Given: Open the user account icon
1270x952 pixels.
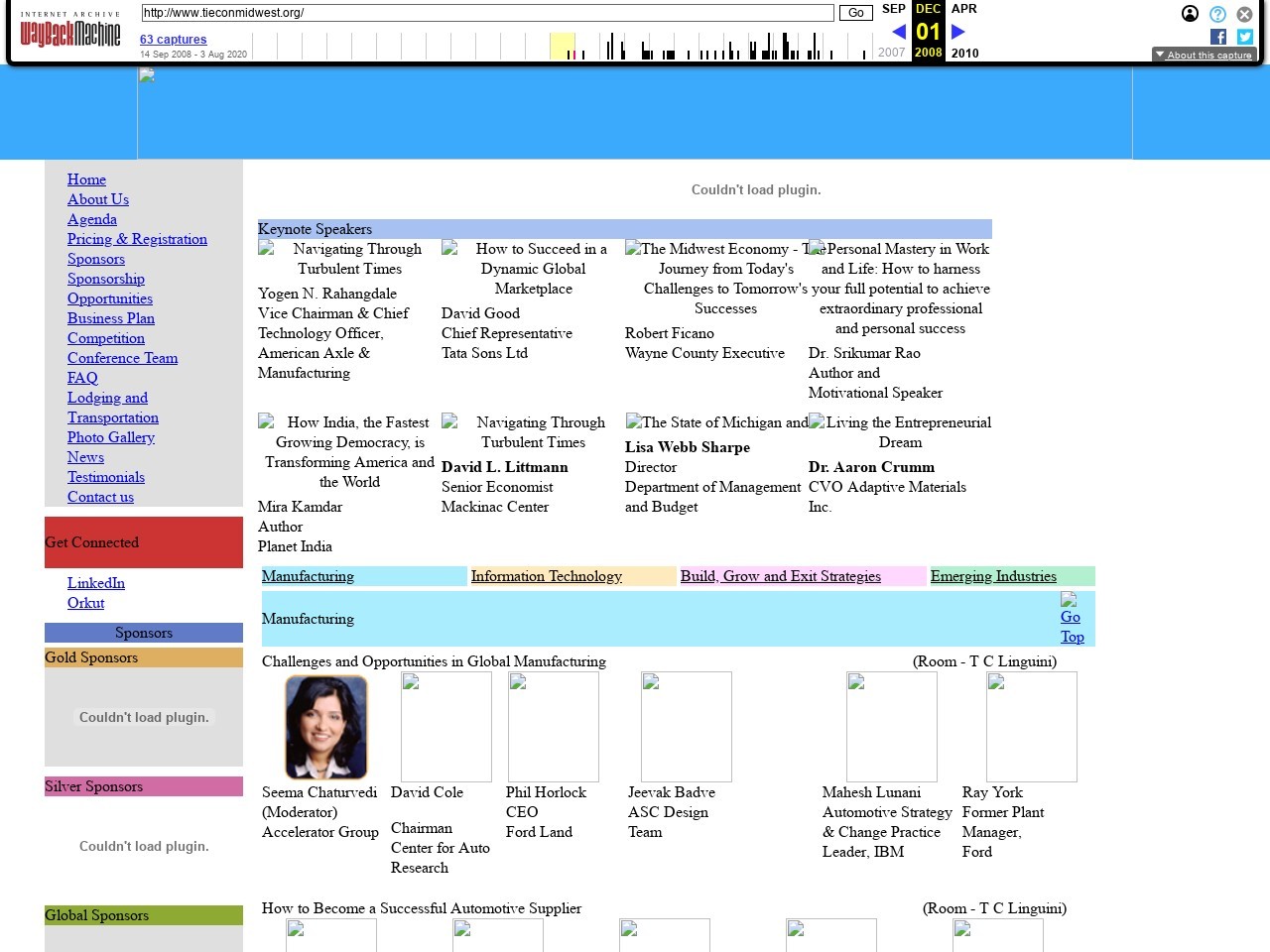Looking at the screenshot, I should tap(1190, 14).
